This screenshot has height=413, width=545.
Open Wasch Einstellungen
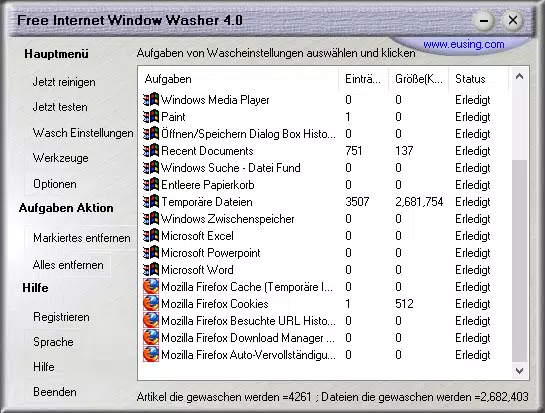83,133
